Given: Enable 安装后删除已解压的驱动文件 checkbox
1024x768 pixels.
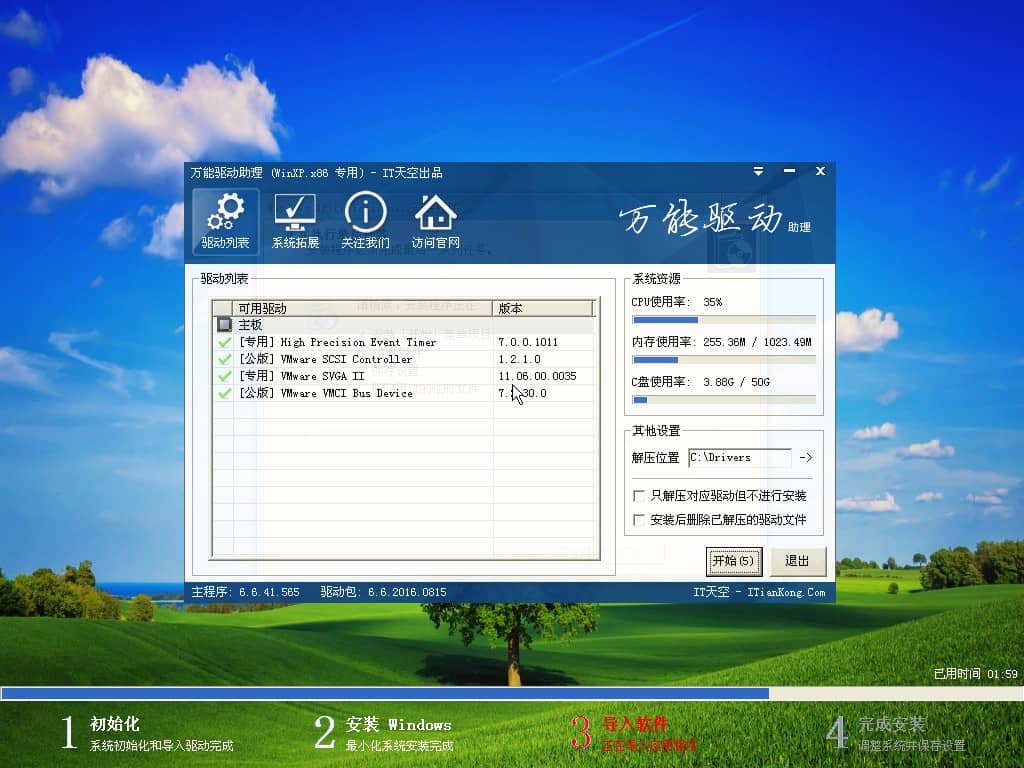Looking at the screenshot, I should click(640, 519).
